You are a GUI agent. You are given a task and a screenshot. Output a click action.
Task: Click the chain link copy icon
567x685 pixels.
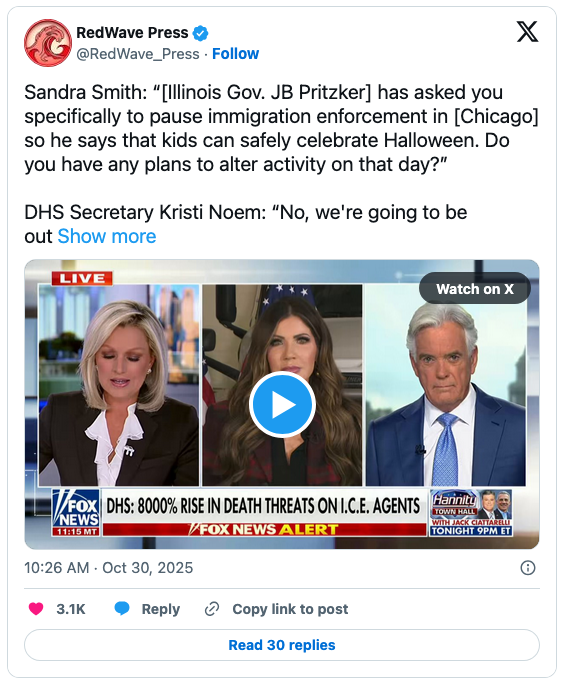212,609
